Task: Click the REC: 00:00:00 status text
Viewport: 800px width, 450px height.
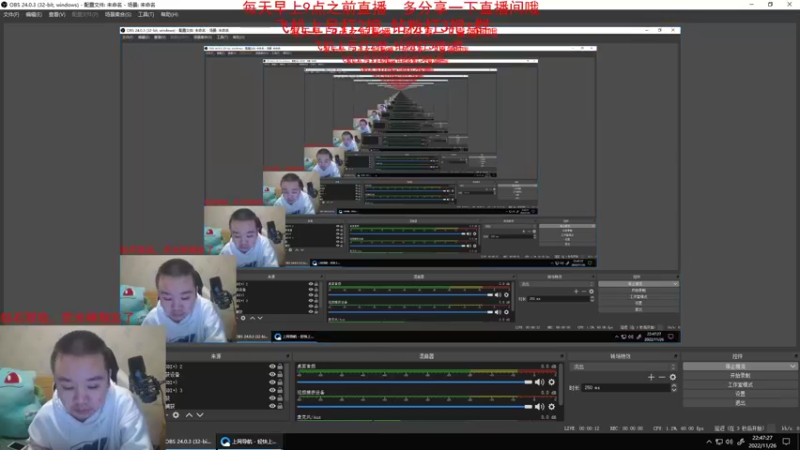Action: (x=628, y=429)
